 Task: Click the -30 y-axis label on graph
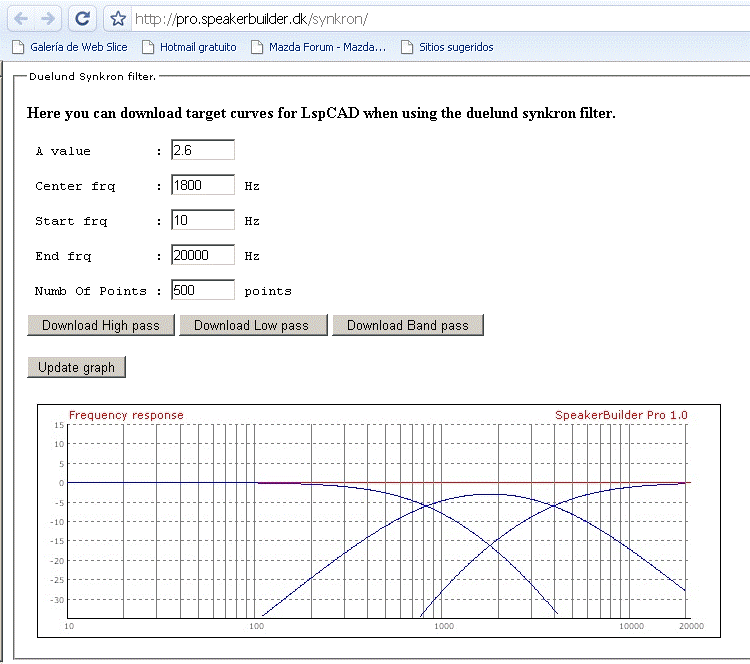tap(57, 599)
